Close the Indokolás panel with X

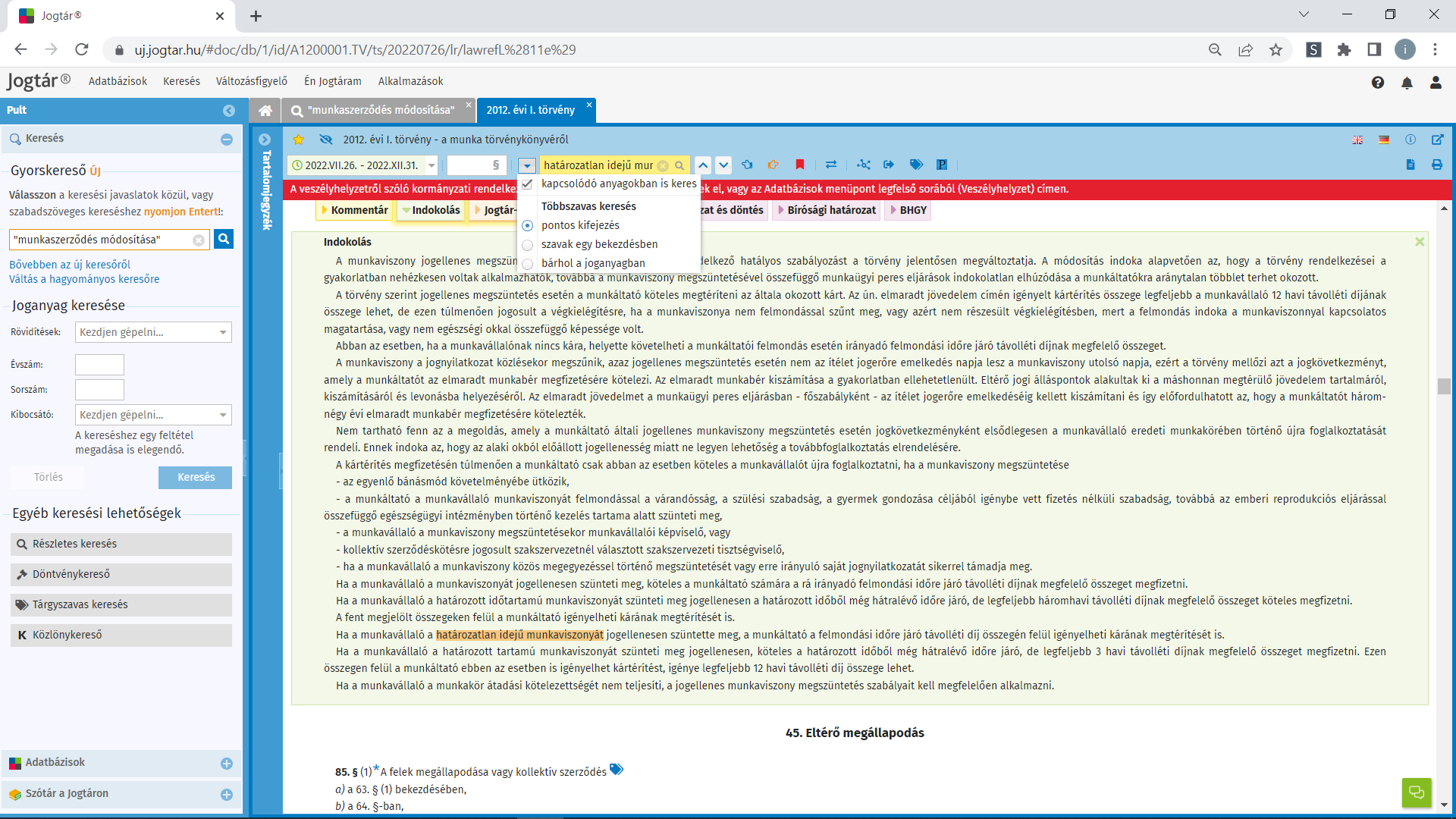pos(1420,242)
